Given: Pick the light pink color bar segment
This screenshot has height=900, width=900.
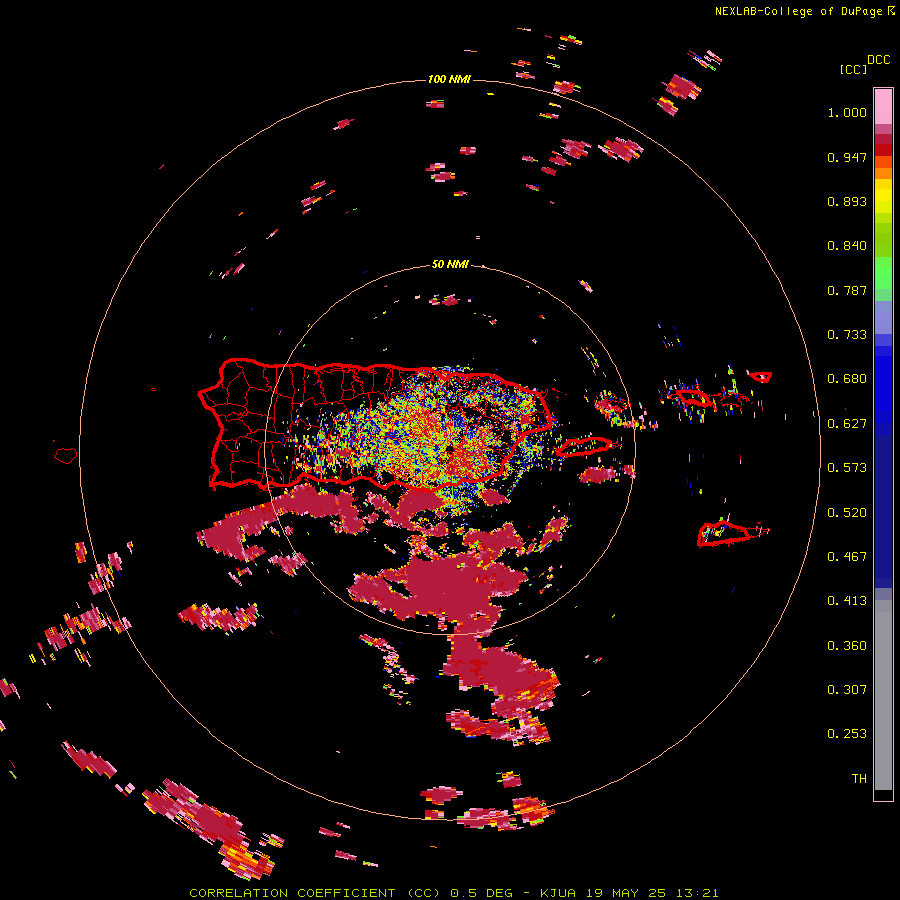Looking at the screenshot, I should [883, 106].
